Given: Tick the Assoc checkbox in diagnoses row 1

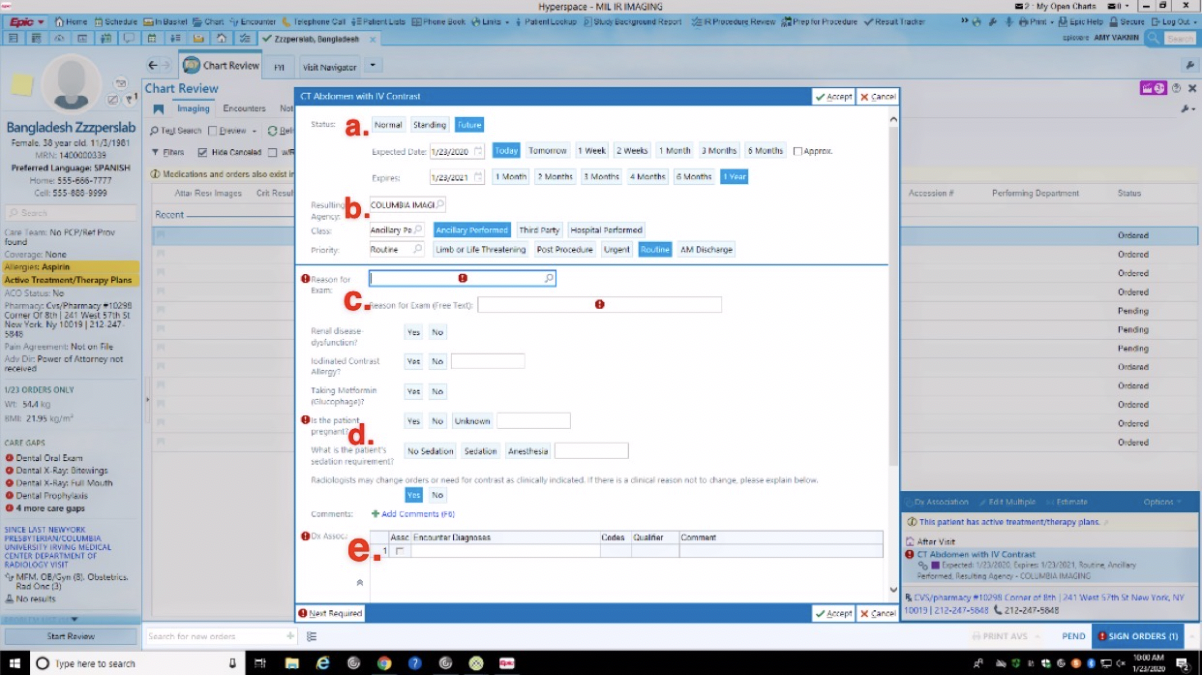Looking at the screenshot, I should (400, 551).
